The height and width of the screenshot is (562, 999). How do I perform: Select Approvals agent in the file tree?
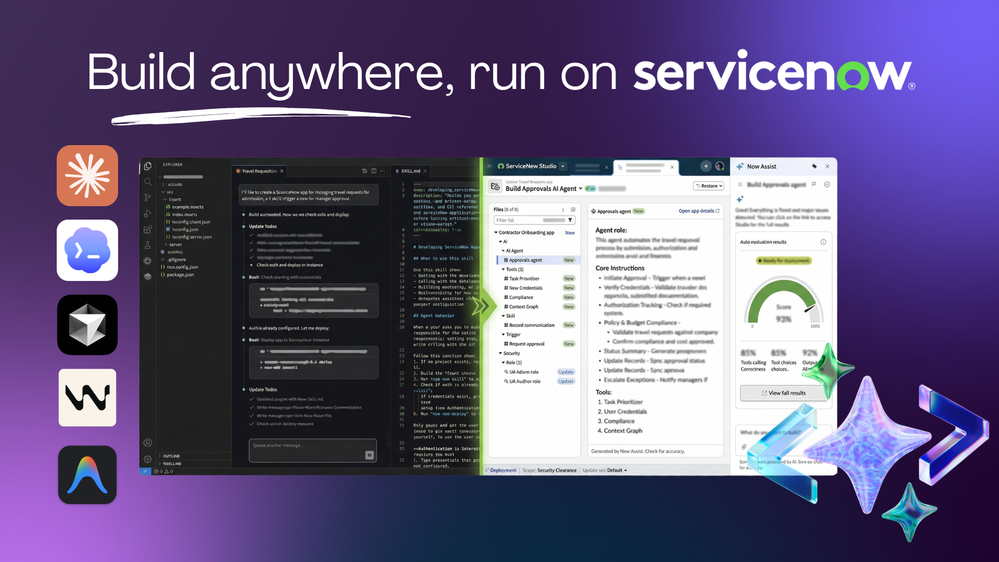(525, 260)
